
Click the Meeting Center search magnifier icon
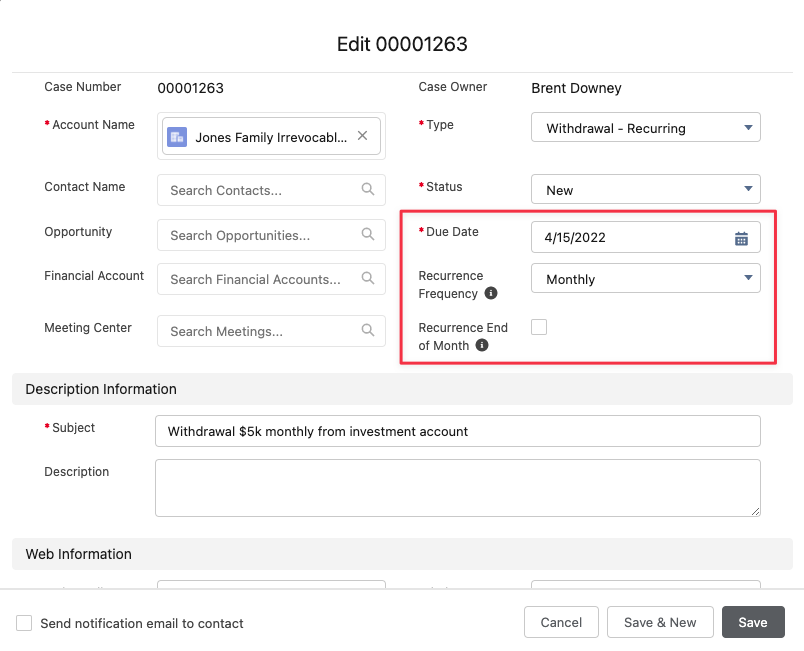click(368, 331)
